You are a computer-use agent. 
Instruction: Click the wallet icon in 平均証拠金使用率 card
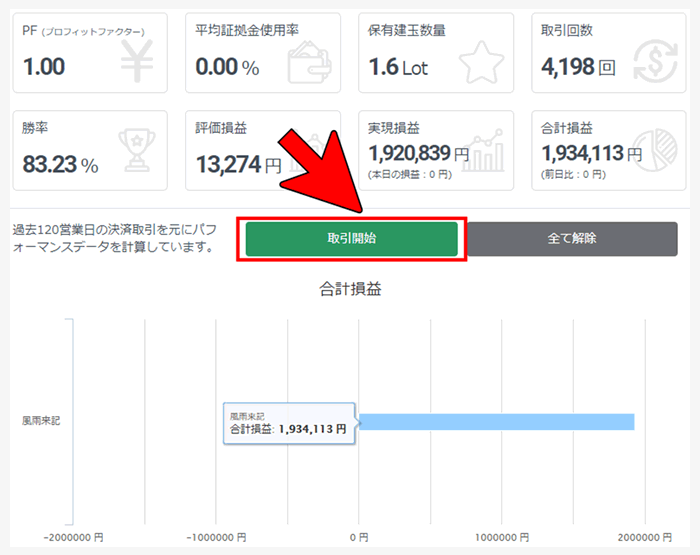[309, 62]
